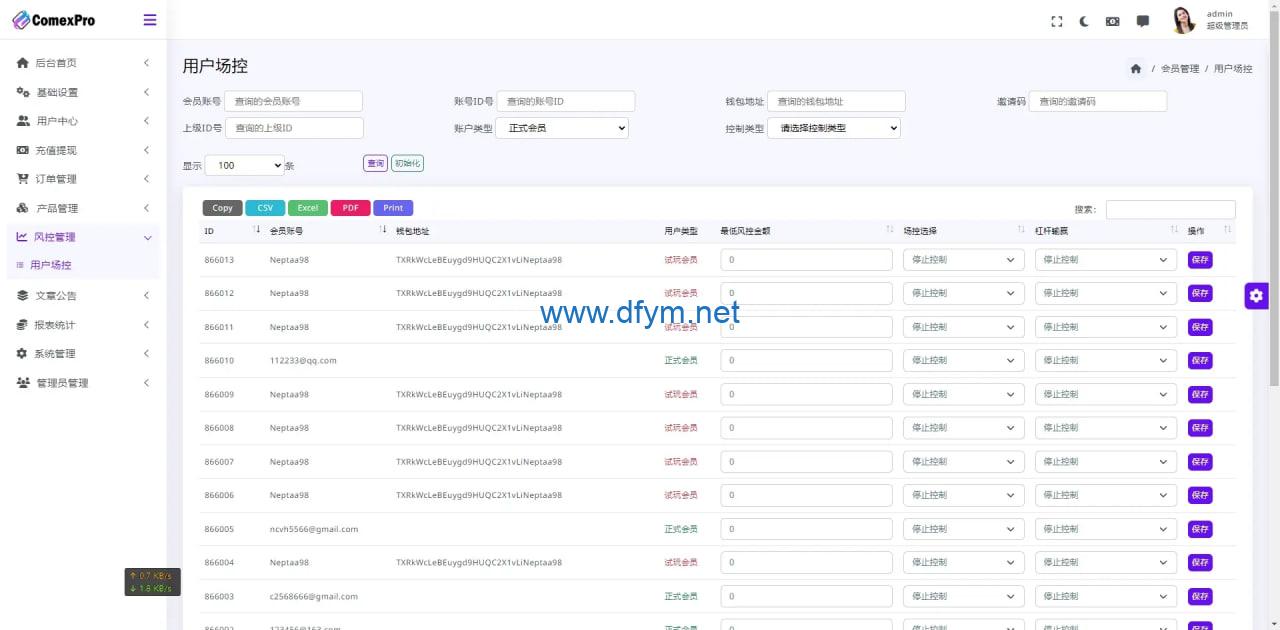
Task: Open 订单管理 sidebar menu
Action: 83,179
